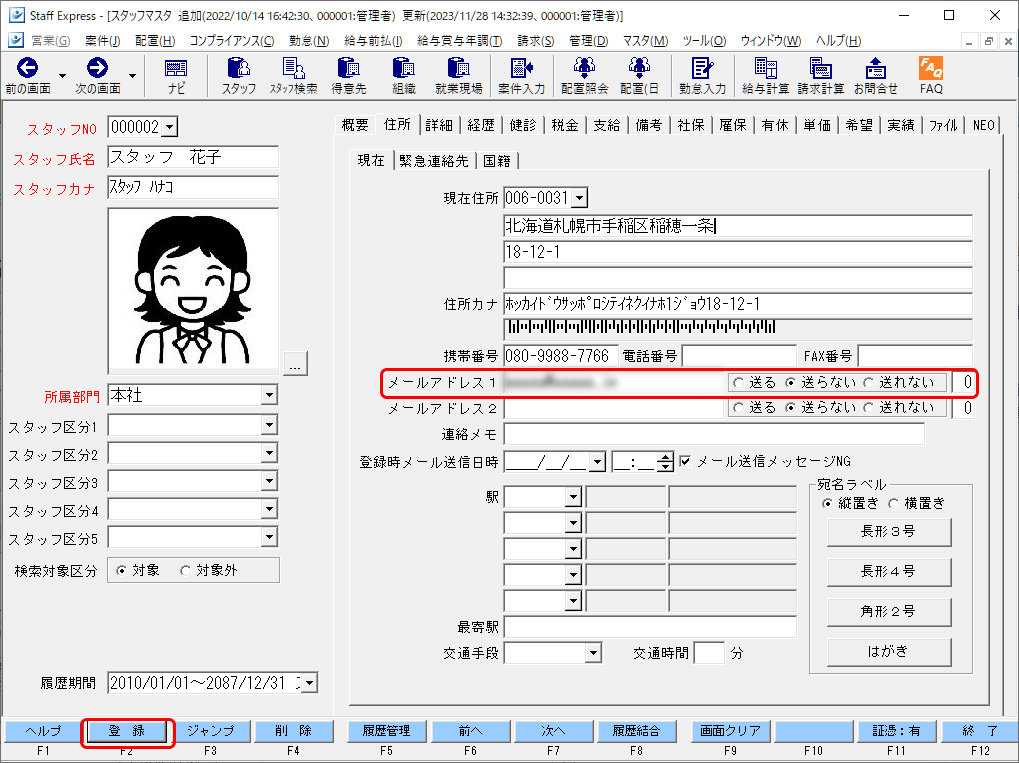This screenshot has height=763, width=1019.
Task: Click the はがき label button
Action: click(888, 652)
